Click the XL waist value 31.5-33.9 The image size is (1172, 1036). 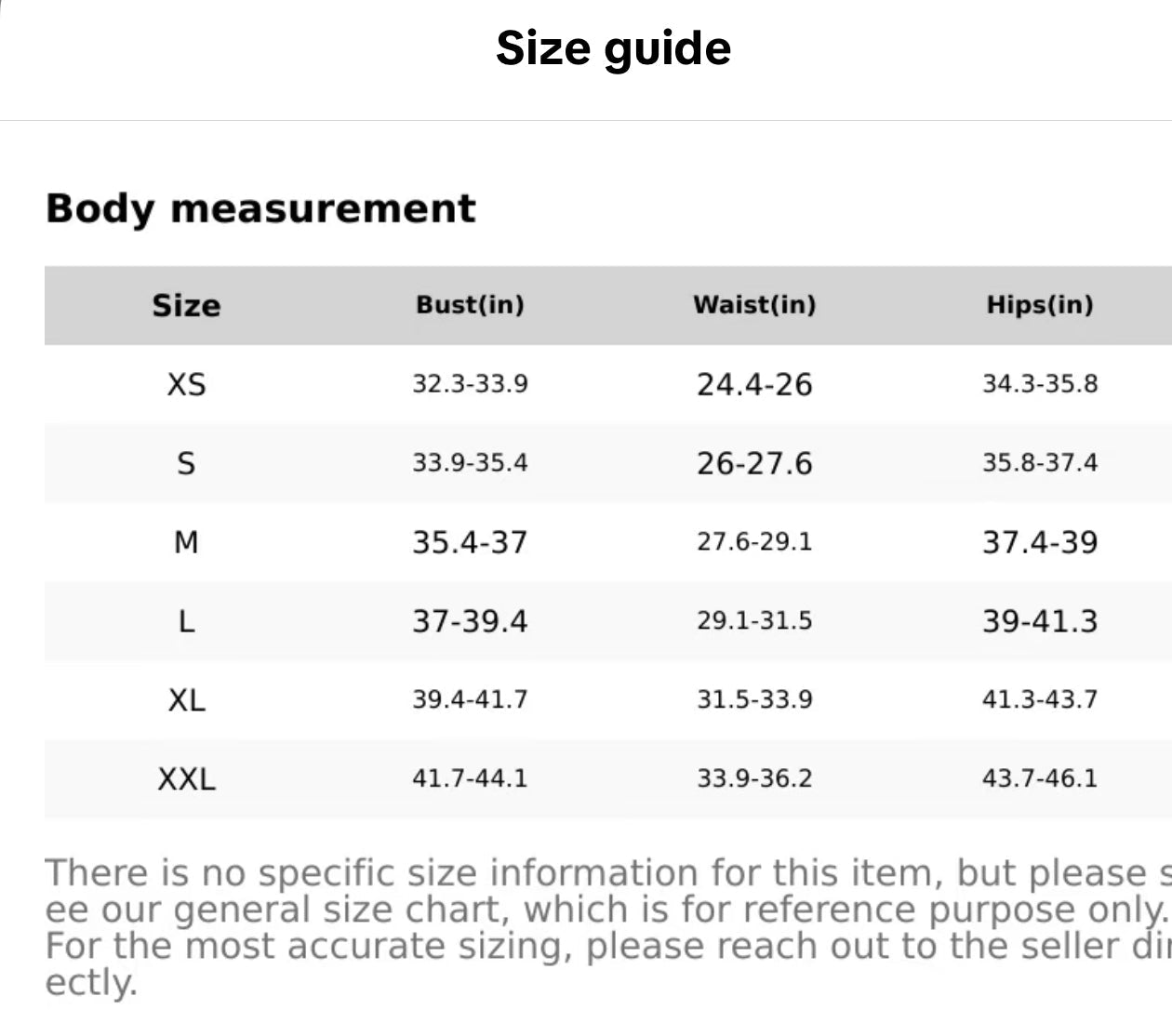pyautogui.click(x=754, y=699)
